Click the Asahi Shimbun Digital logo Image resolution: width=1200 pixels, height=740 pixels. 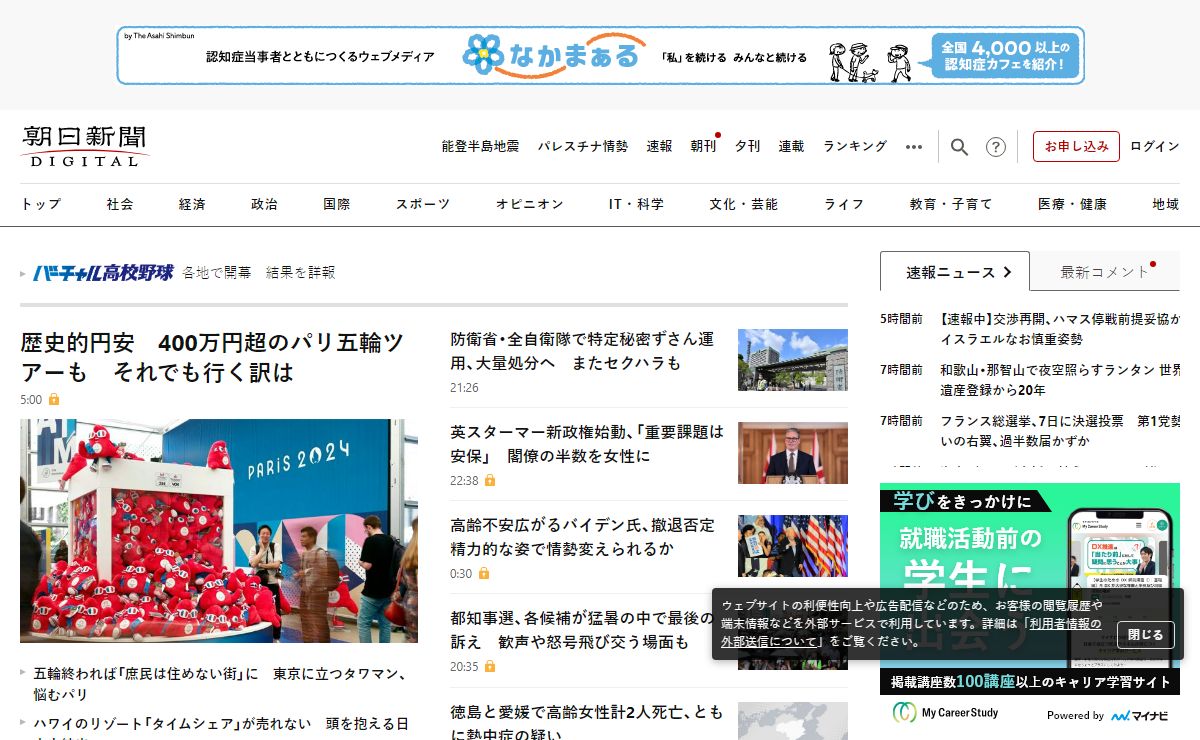pyautogui.click(x=85, y=146)
